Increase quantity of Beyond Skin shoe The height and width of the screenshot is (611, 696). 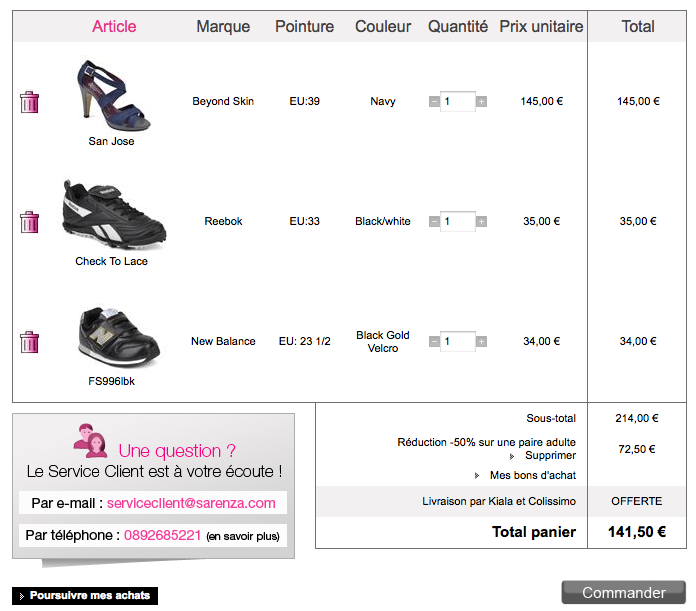tap(481, 102)
